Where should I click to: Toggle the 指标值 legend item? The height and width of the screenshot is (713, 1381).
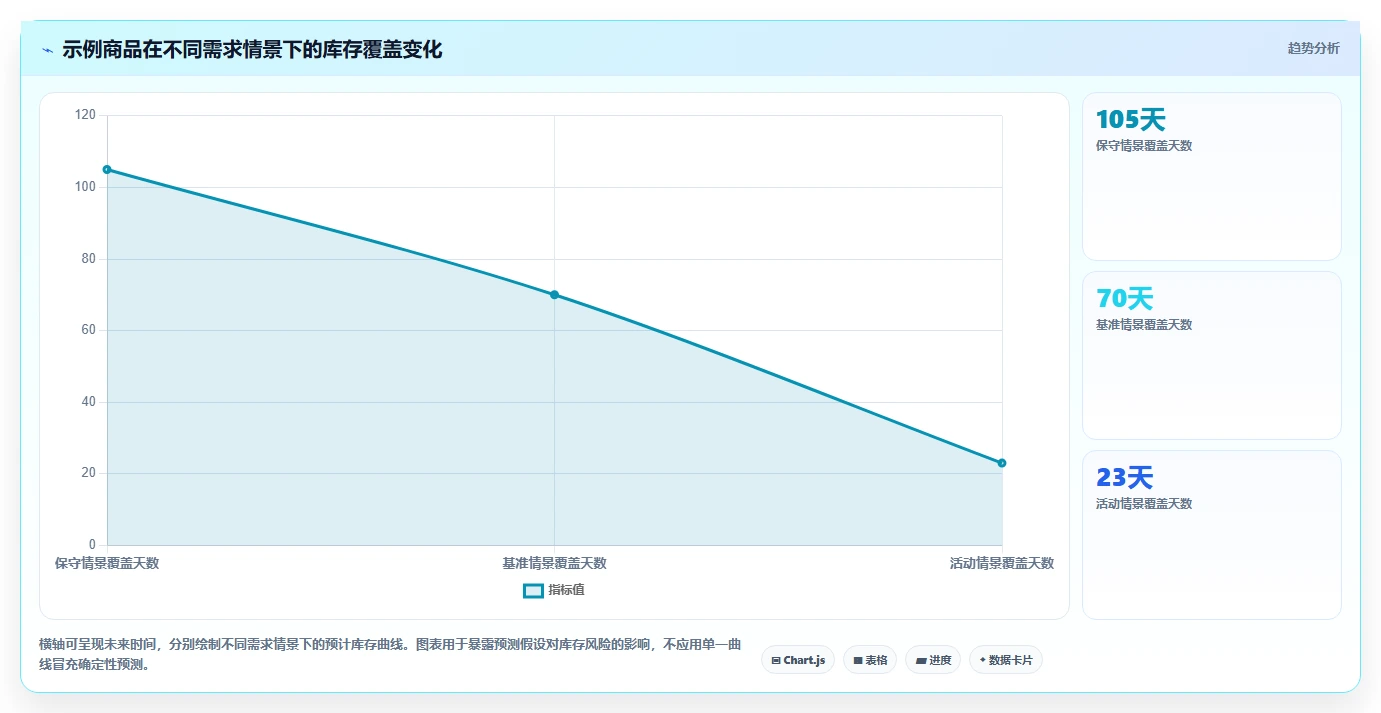tap(554, 590)
